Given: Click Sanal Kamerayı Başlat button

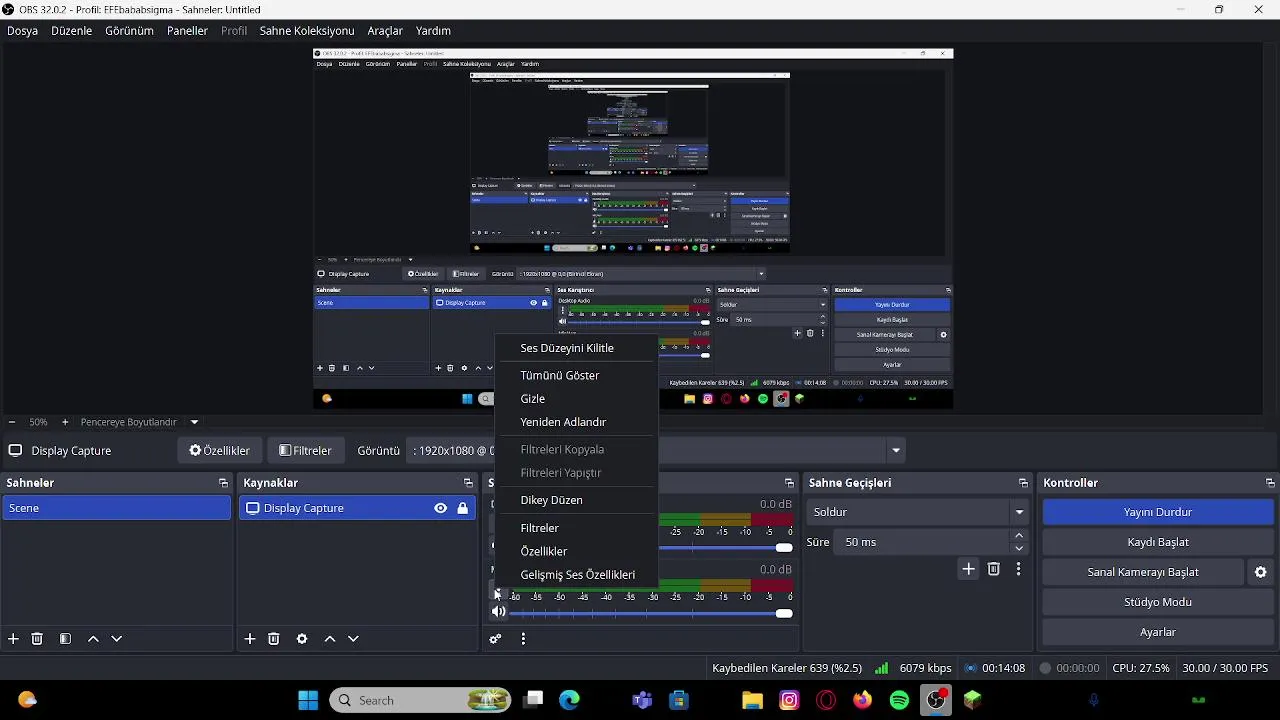Looking at the screenshot, I should coord(1143,572).
